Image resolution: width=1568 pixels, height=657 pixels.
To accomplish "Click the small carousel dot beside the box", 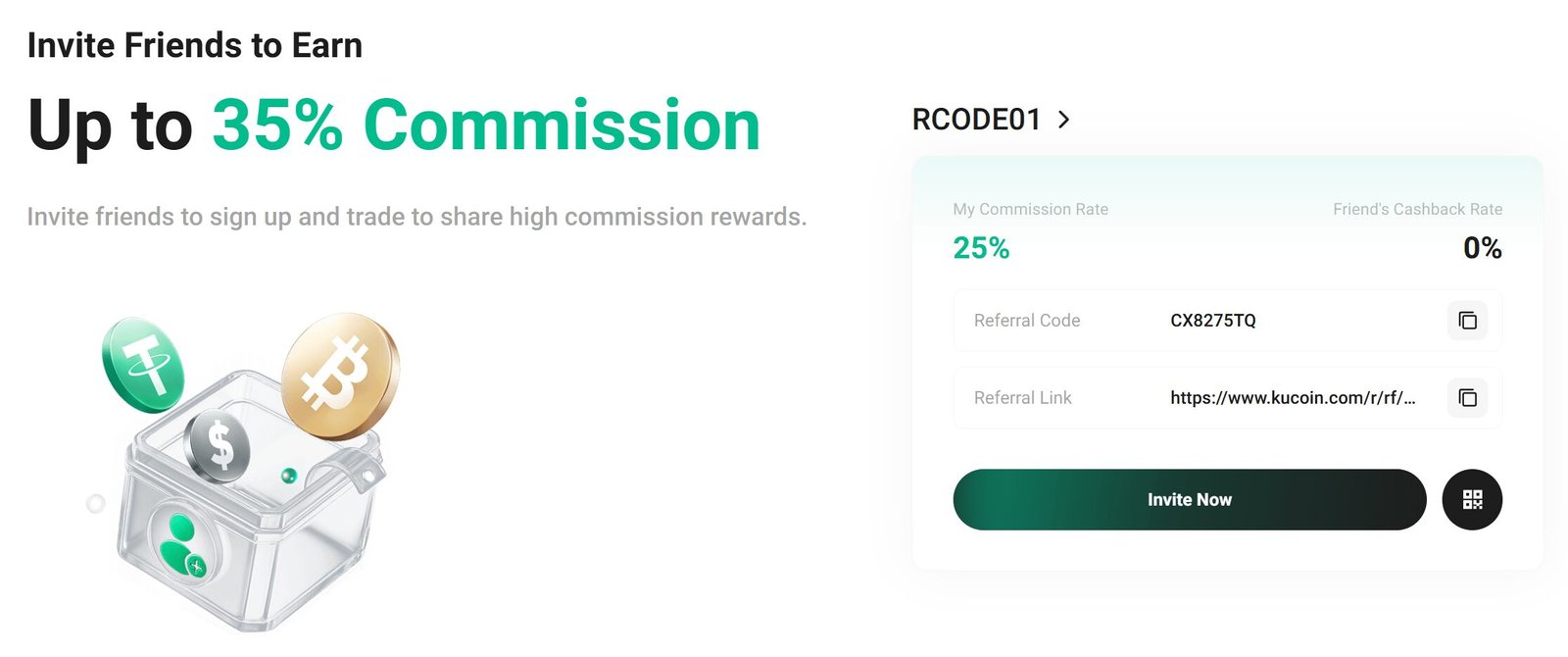I will pos(96,501).
